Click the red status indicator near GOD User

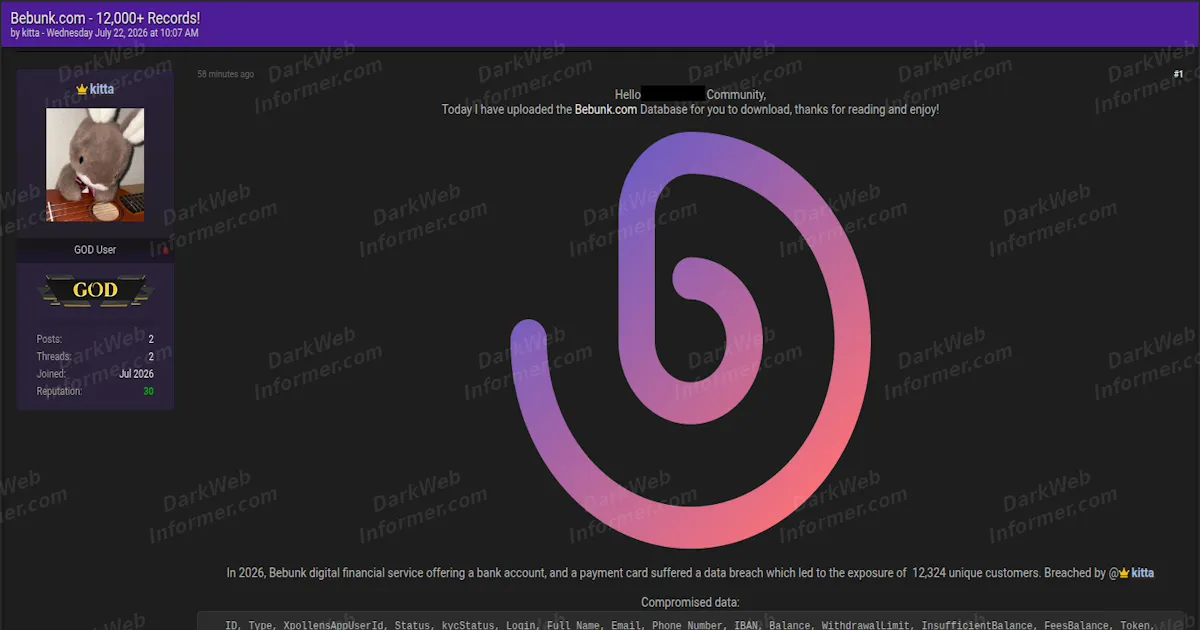coord(165,250)
